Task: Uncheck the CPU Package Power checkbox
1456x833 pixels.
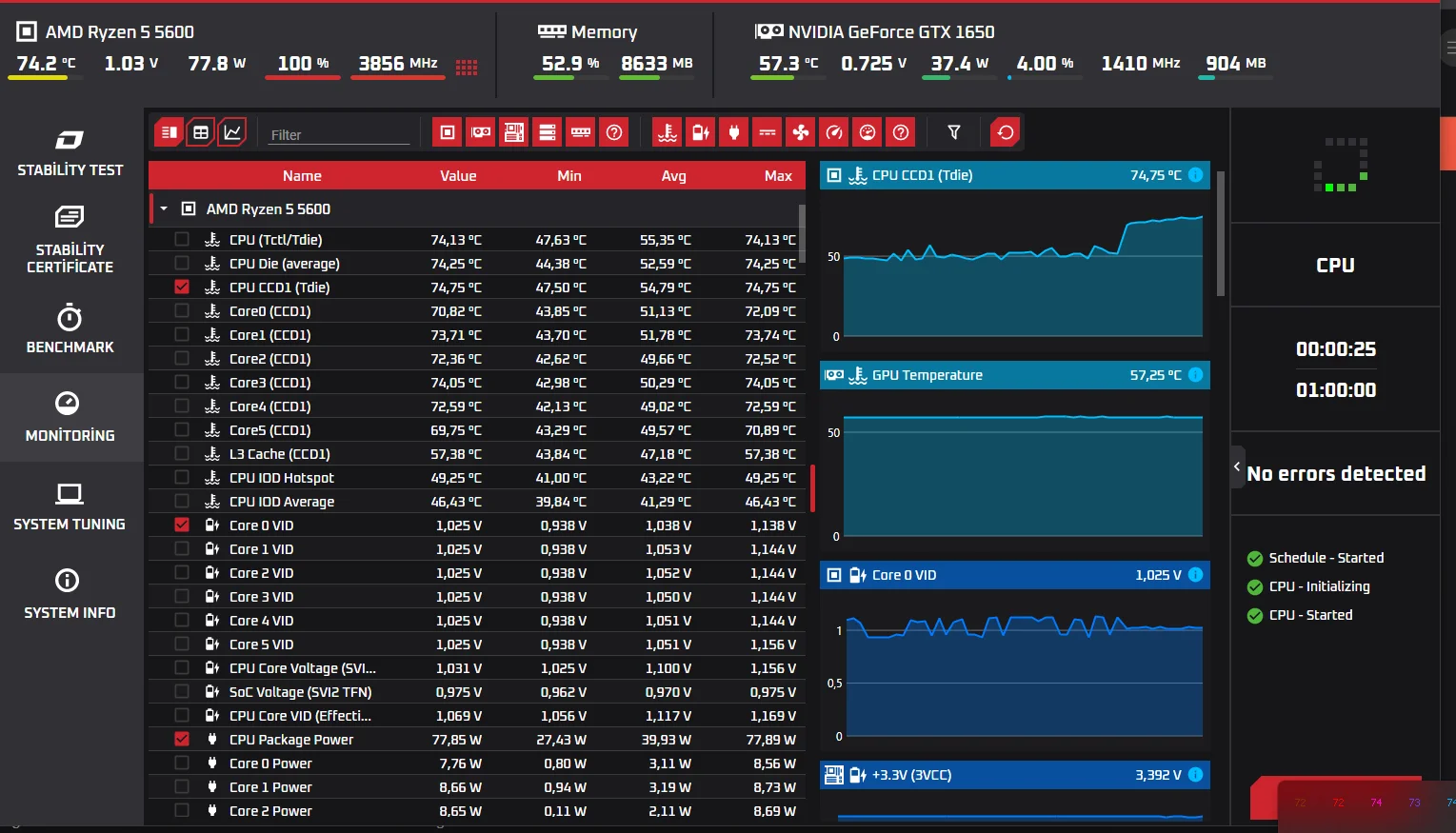Action: click(x=182, y=739)
